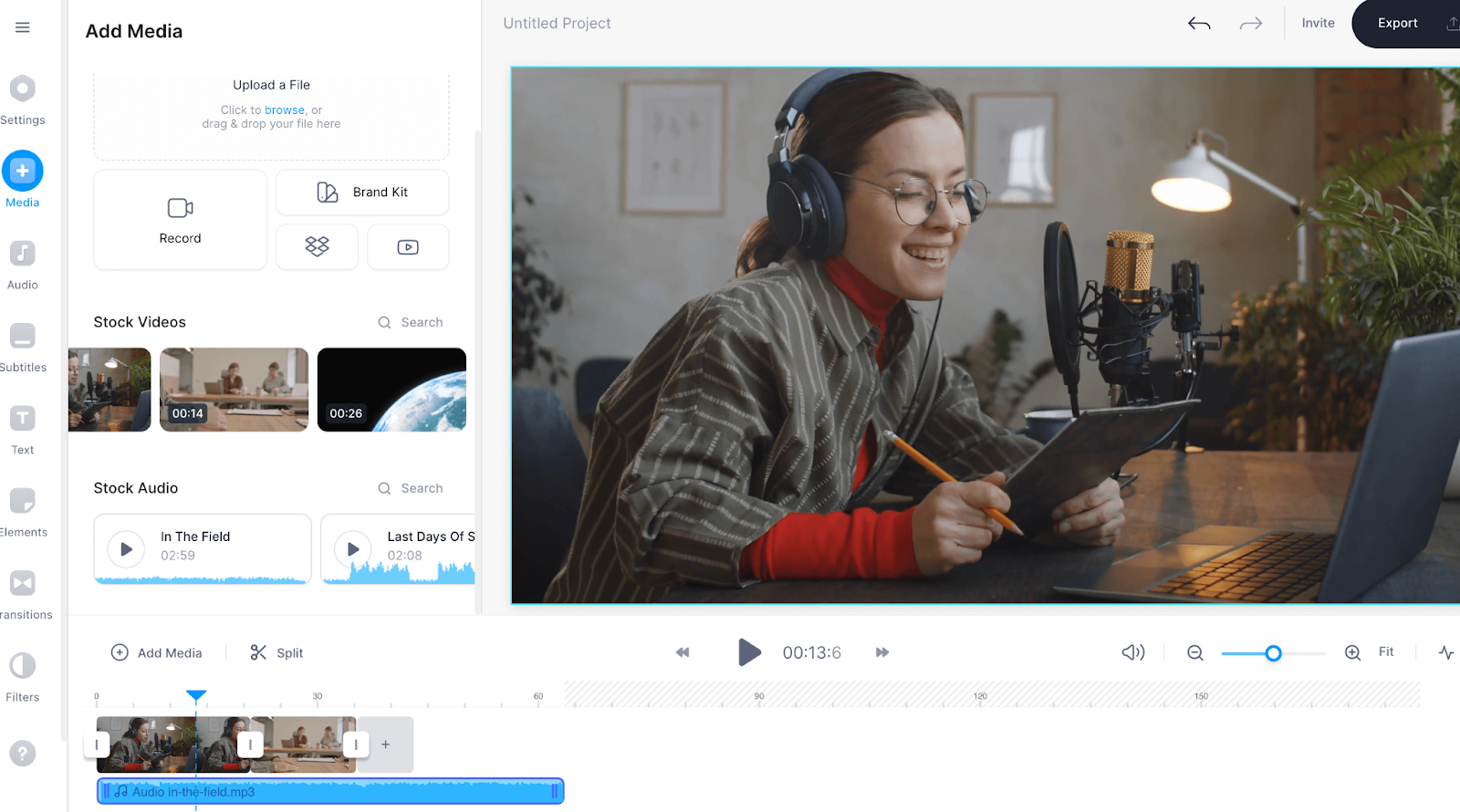1460x812 pixels.
Task: Click the Record camera button
Action: [x=180, y=220]
